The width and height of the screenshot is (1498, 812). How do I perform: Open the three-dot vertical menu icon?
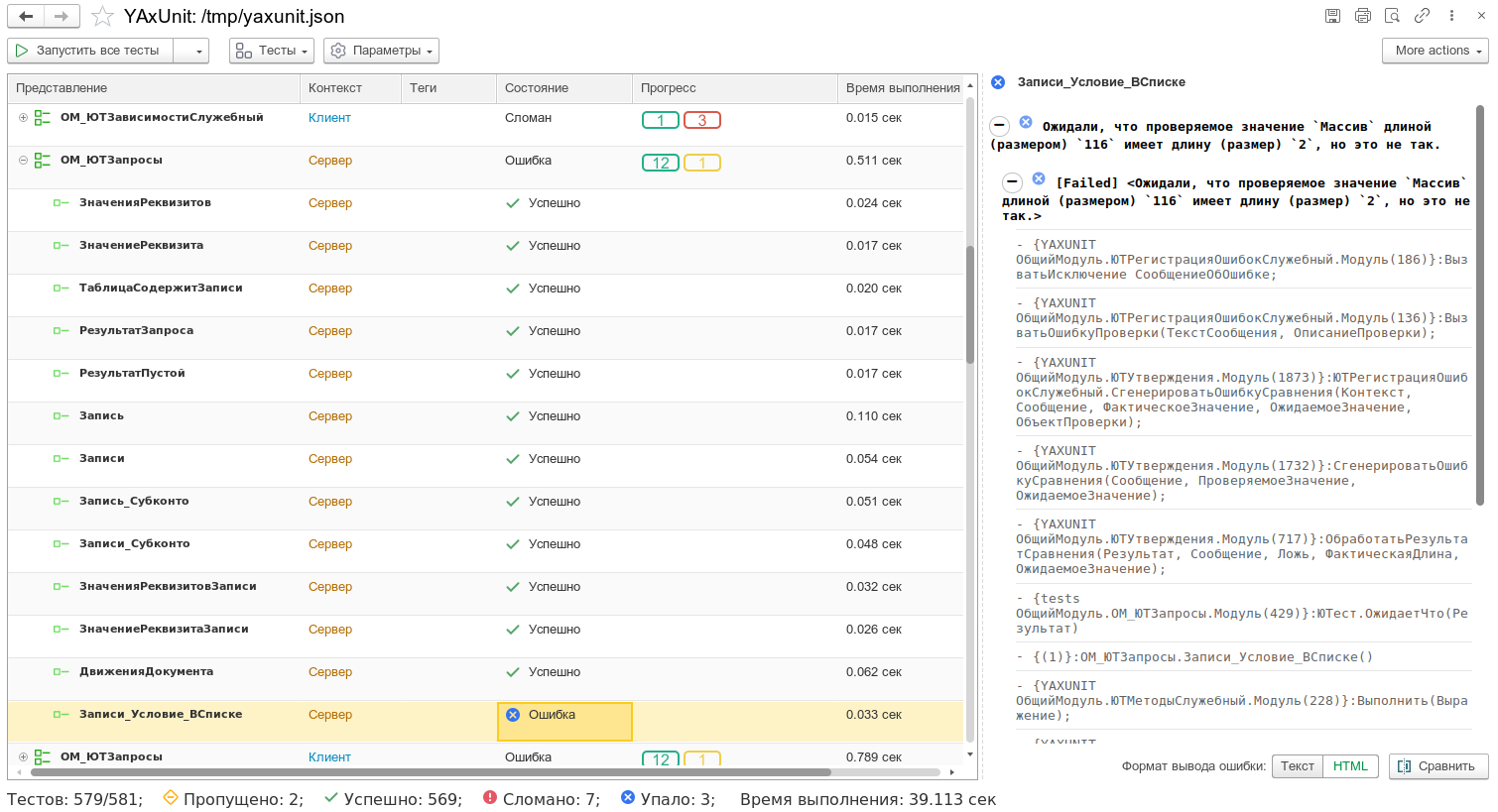(1451, 16)
